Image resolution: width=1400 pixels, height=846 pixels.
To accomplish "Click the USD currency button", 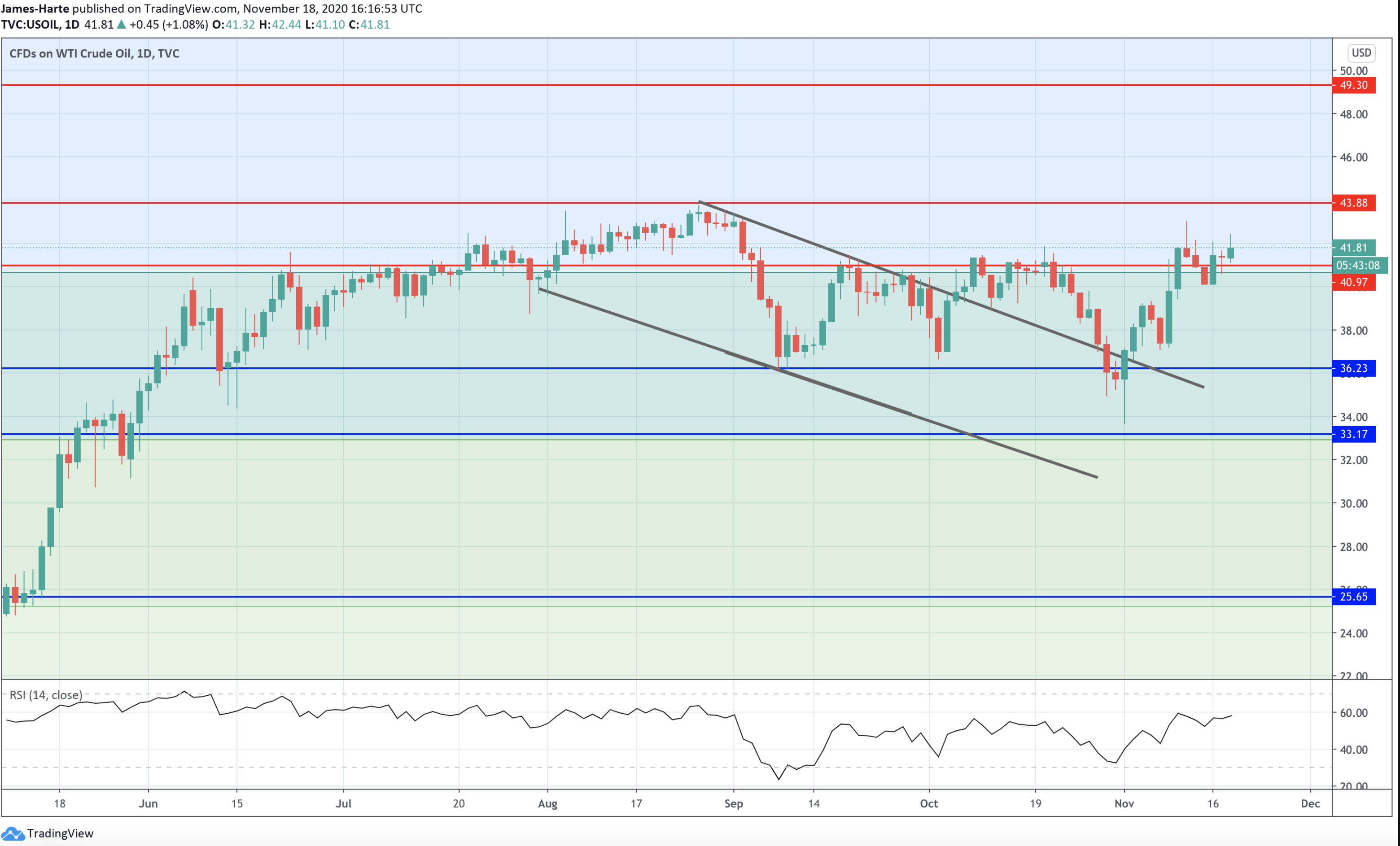I will pyautogui.click(x=1361, y=53).
